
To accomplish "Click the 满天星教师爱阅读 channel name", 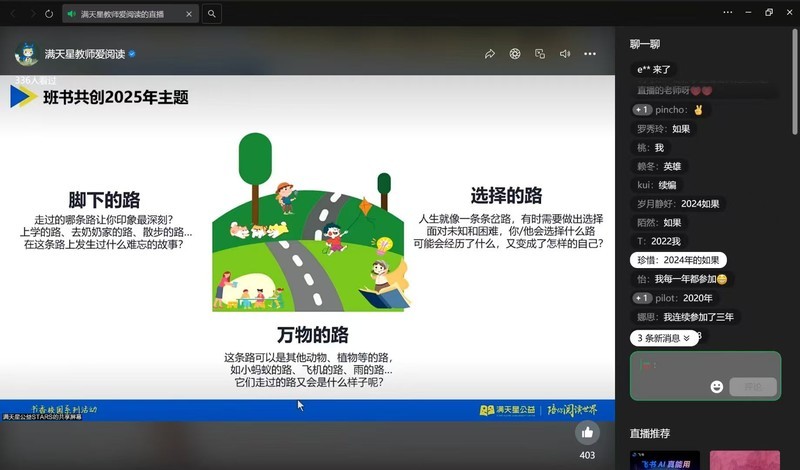I will [x=84, y=54].
